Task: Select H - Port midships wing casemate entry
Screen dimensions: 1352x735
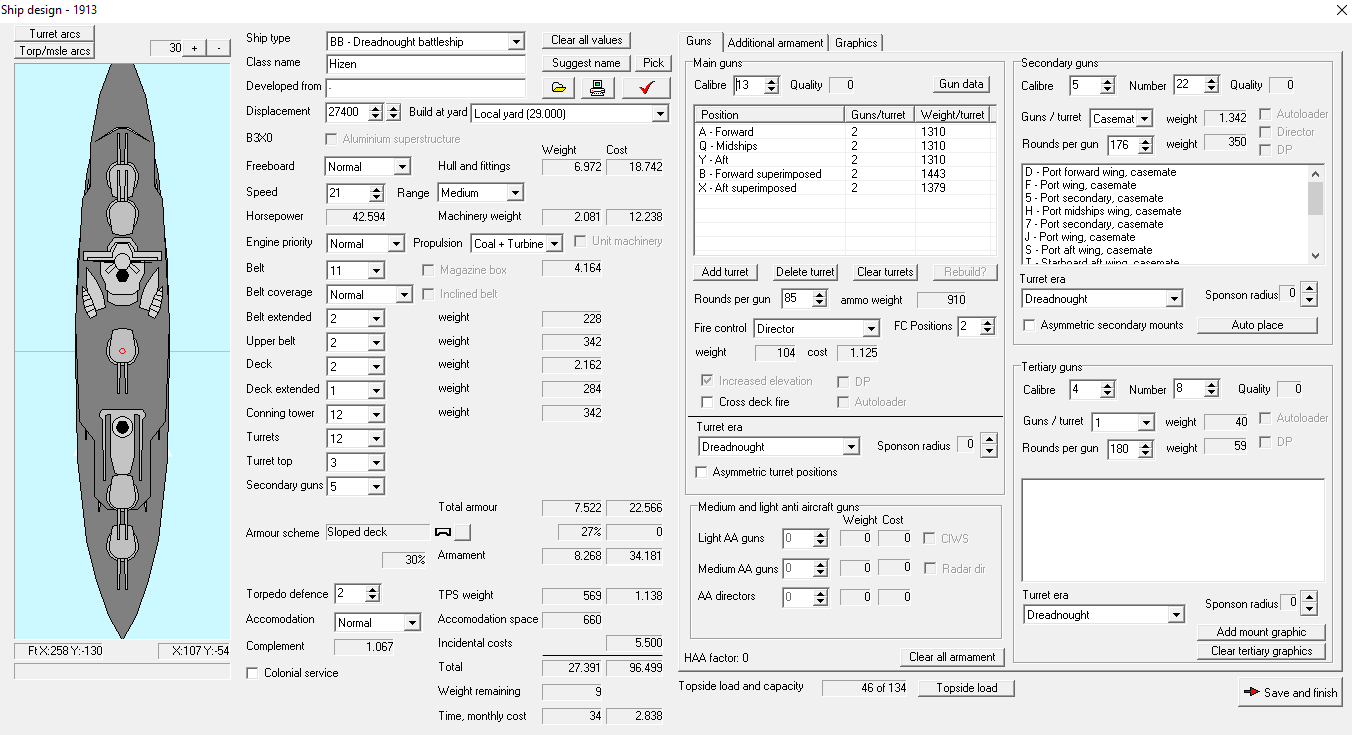Action: 1164,211
